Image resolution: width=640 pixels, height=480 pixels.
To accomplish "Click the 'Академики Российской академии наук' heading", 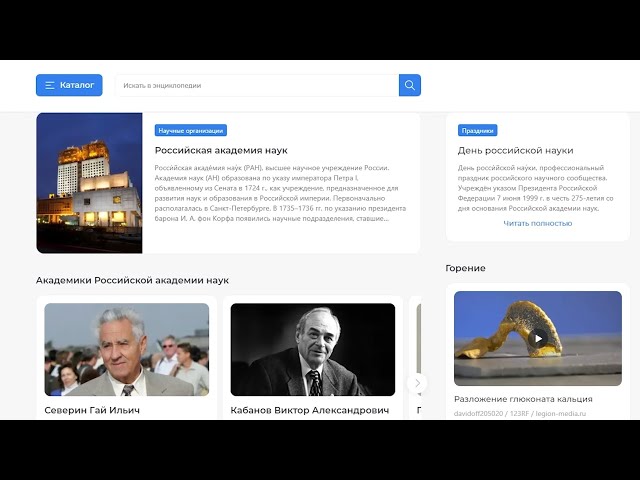I will (x=132, y=280).
